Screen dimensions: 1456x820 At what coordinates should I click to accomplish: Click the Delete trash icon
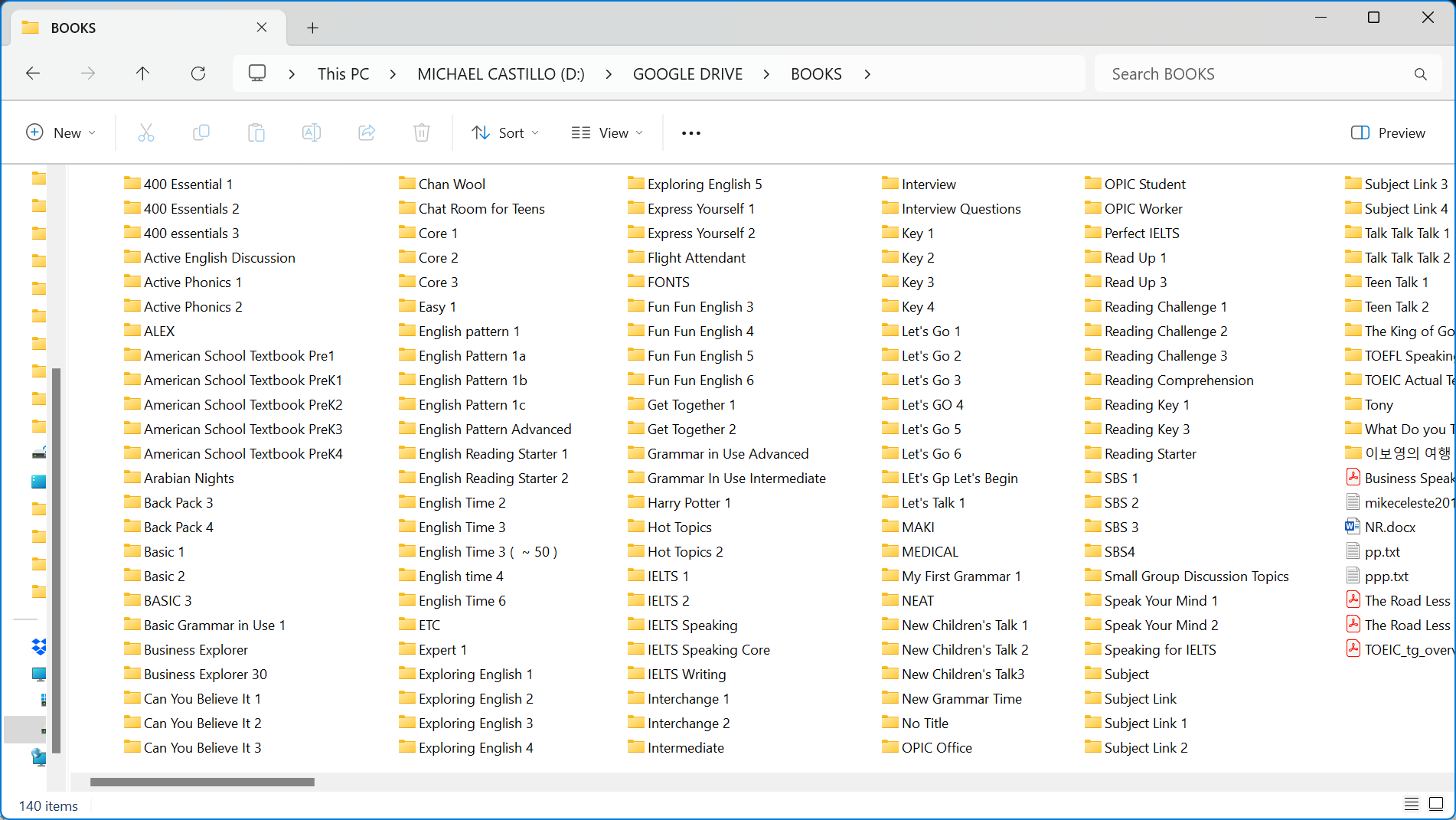pos(422,133)
